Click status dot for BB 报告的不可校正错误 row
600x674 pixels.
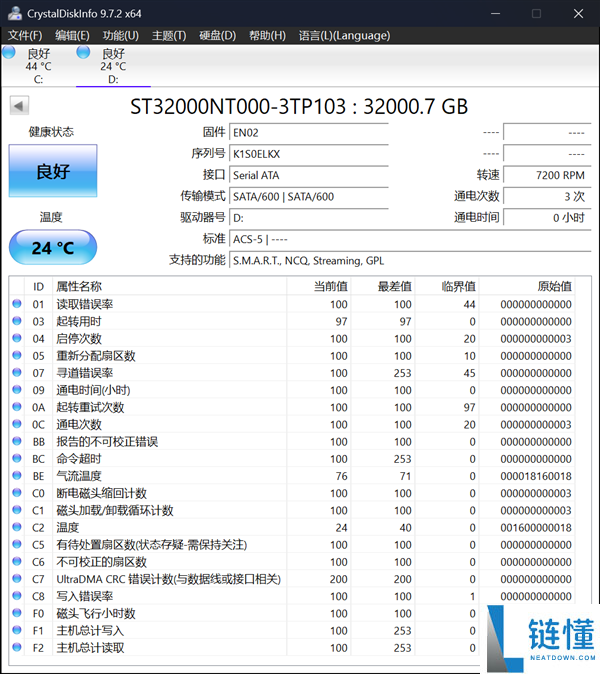tap(17, 441)
